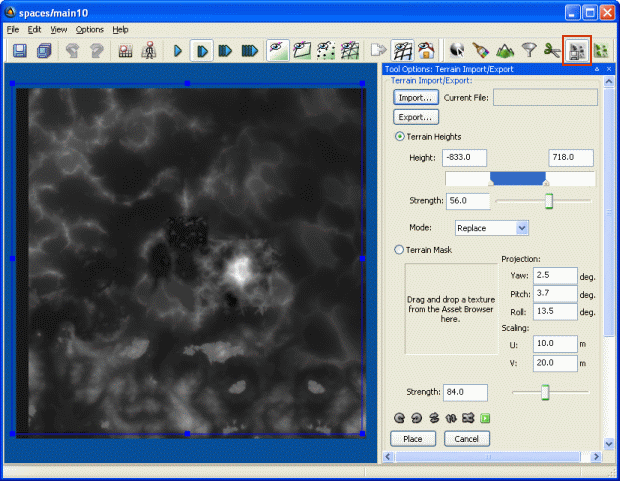The image size is (620, 481).
Task: Click the panel's vertical scrollbar down arrow
Action: point(610,443)
